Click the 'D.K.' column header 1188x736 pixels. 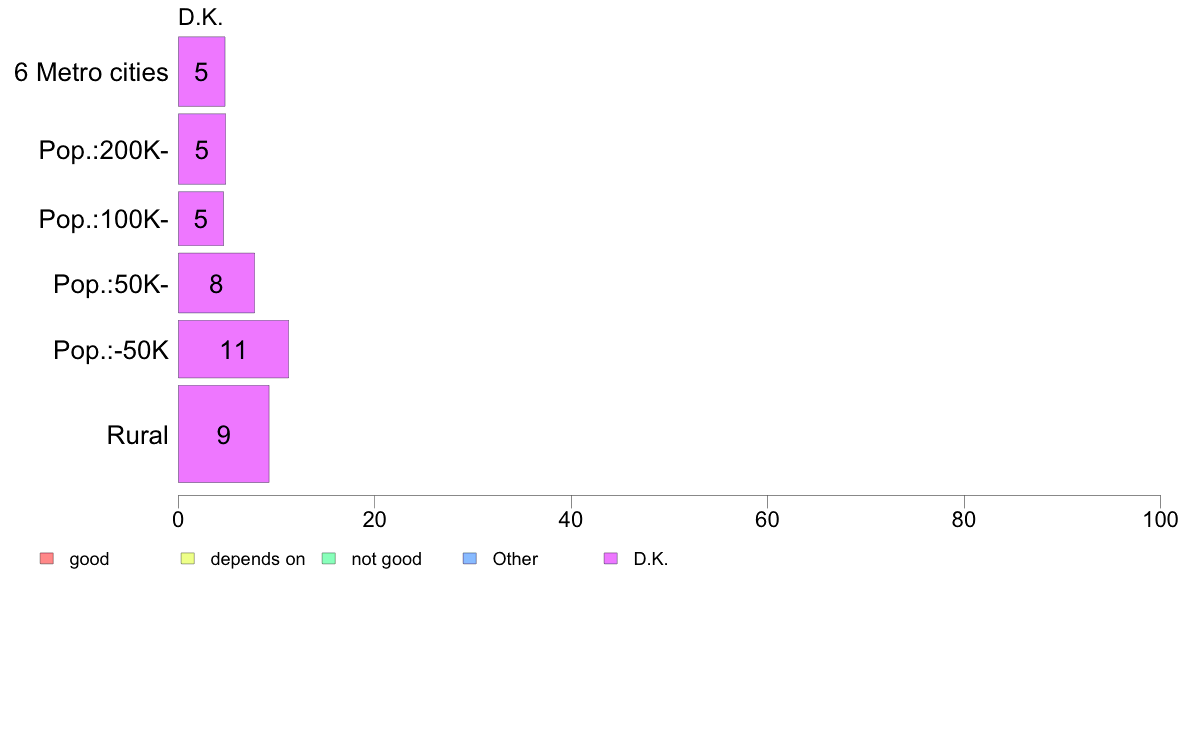pos(201,17)
